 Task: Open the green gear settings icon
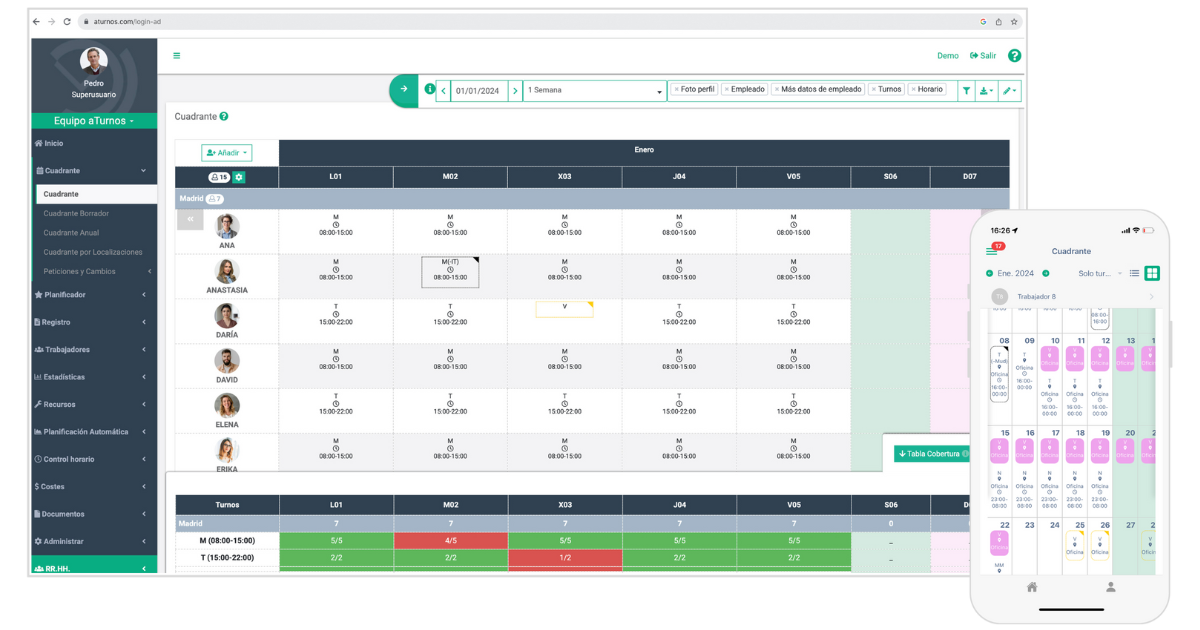coord(239,177)
